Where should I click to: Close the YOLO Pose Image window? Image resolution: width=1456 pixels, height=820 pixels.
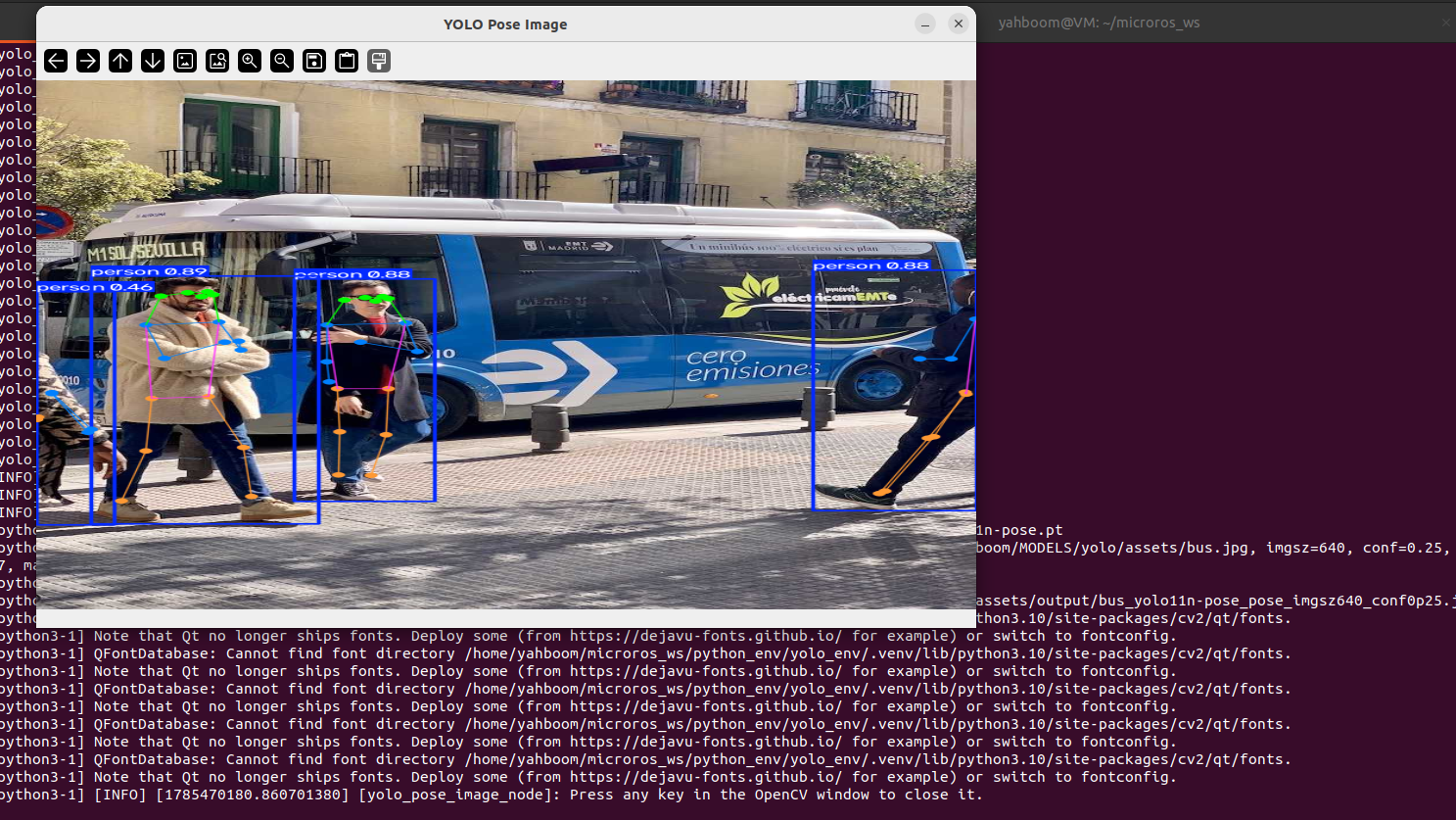(959, 24)
